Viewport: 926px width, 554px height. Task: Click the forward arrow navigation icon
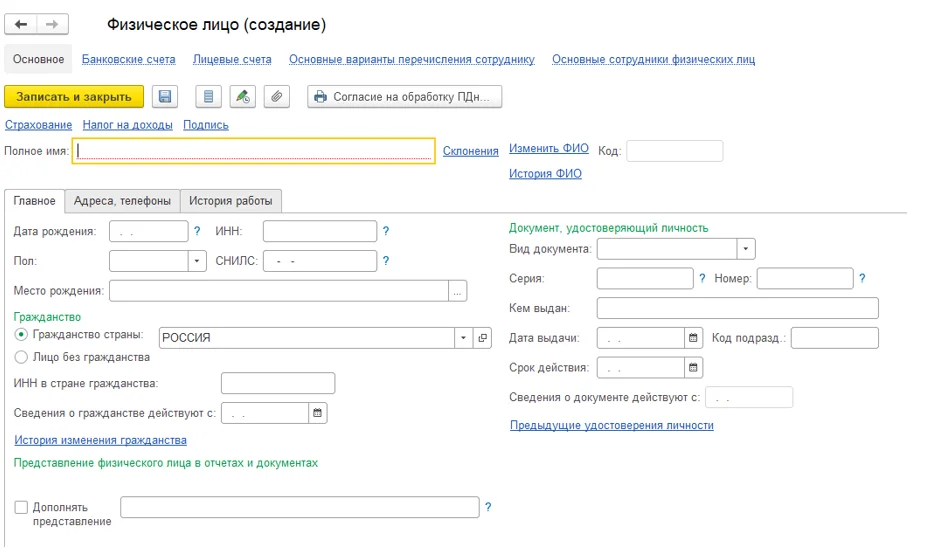(x=52, y=24)
